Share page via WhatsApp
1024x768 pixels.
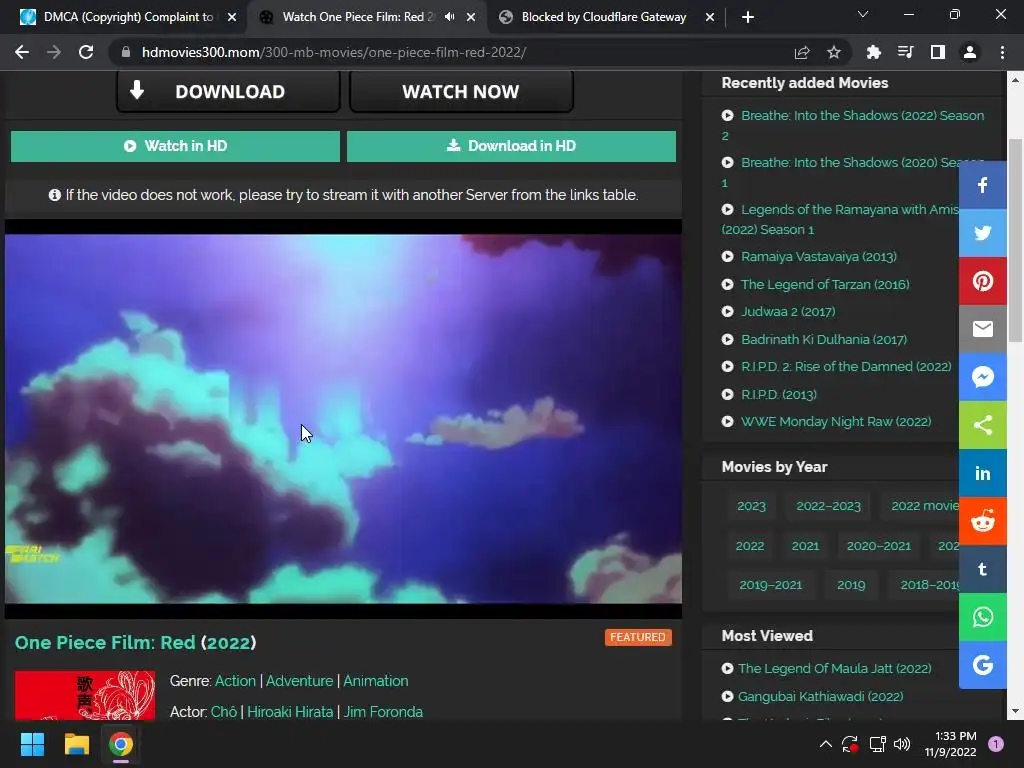pyautogui.click(x=982, y=617)
